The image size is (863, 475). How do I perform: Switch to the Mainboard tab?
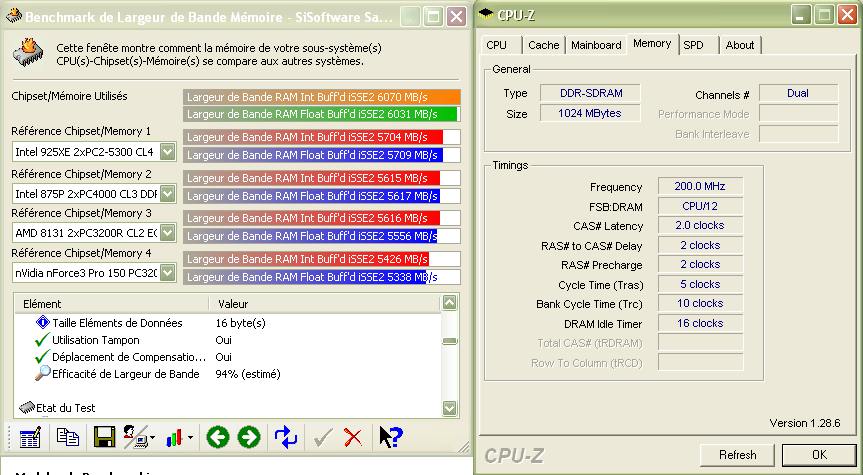[596, 45]
